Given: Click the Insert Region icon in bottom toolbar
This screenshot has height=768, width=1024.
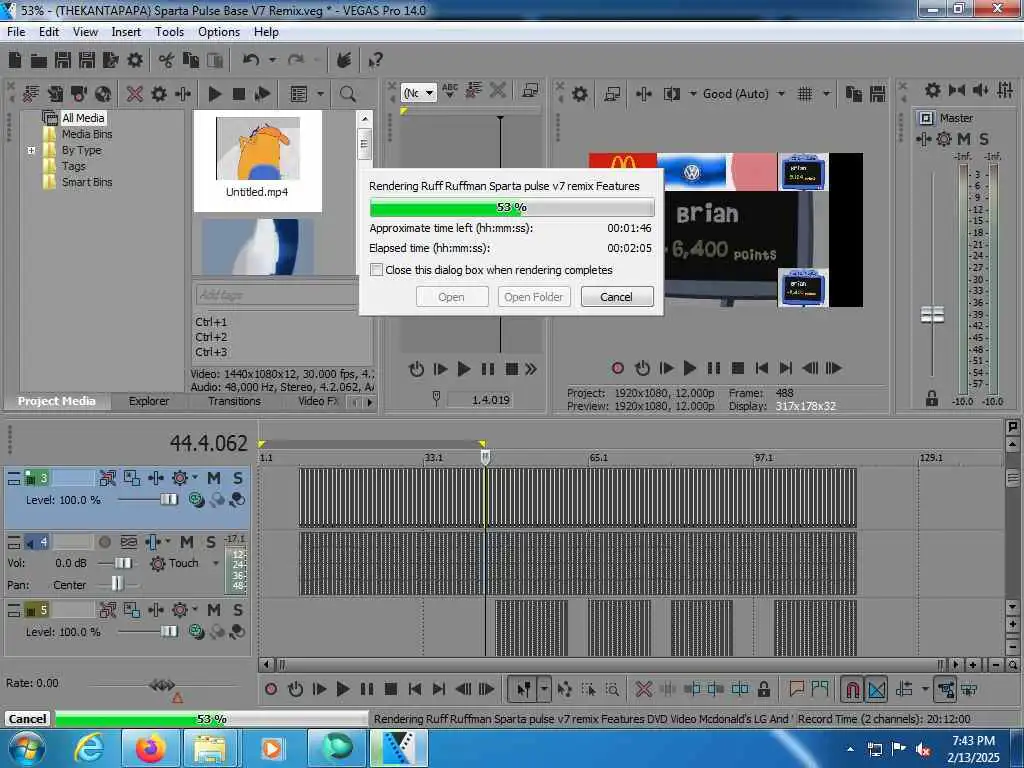Looking at the screenshot, I should coord(820,689).
